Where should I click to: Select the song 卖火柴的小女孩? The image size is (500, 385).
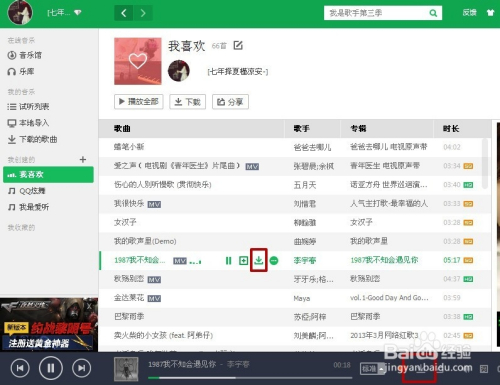163,336
